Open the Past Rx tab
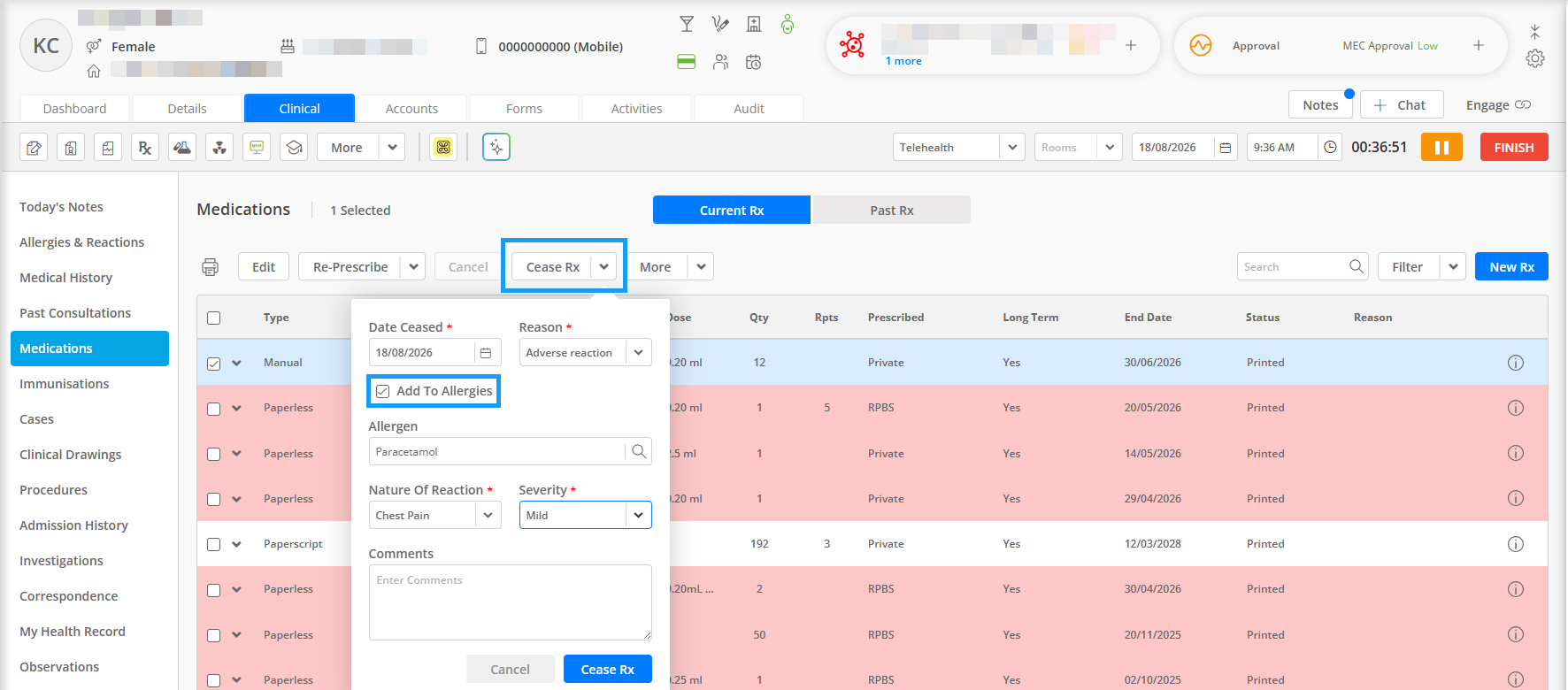Viewport: 1568px width, 690px height. coord(891,210)
